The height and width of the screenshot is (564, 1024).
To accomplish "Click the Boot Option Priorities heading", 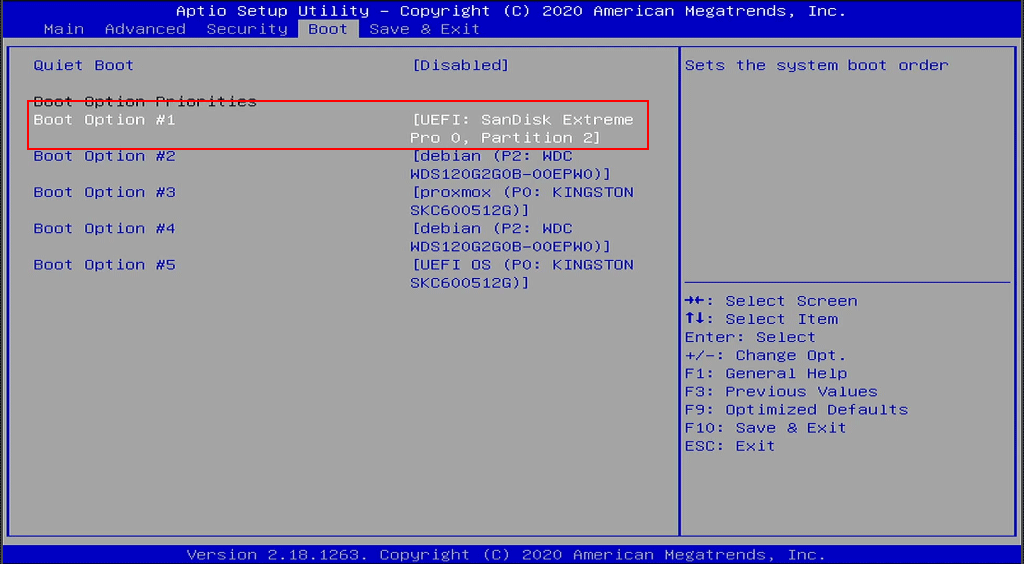I will [x=145, y=102].
